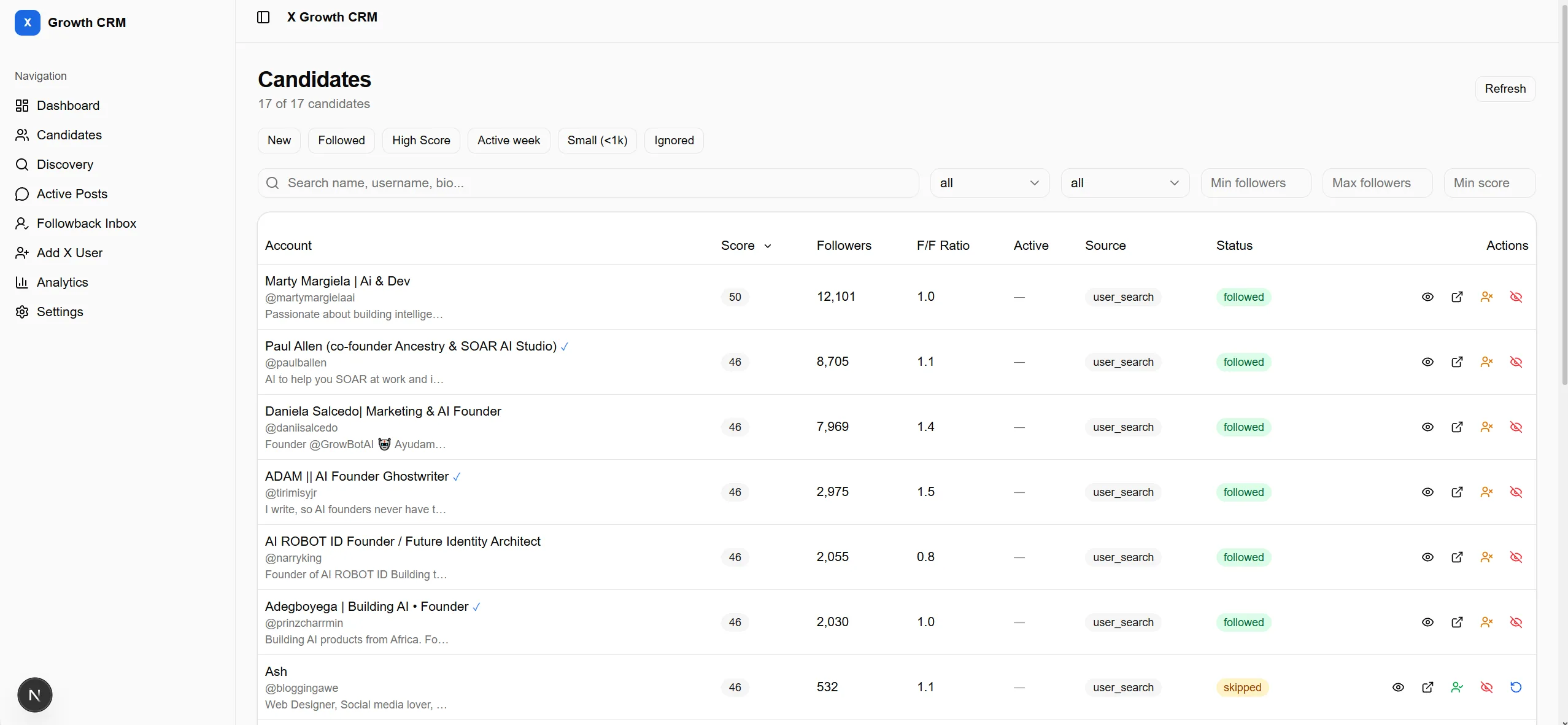Ignore ADAM candidate with crossed-eye icon
Viewport: 1568px width, 725px height.
coord(1516,492)
